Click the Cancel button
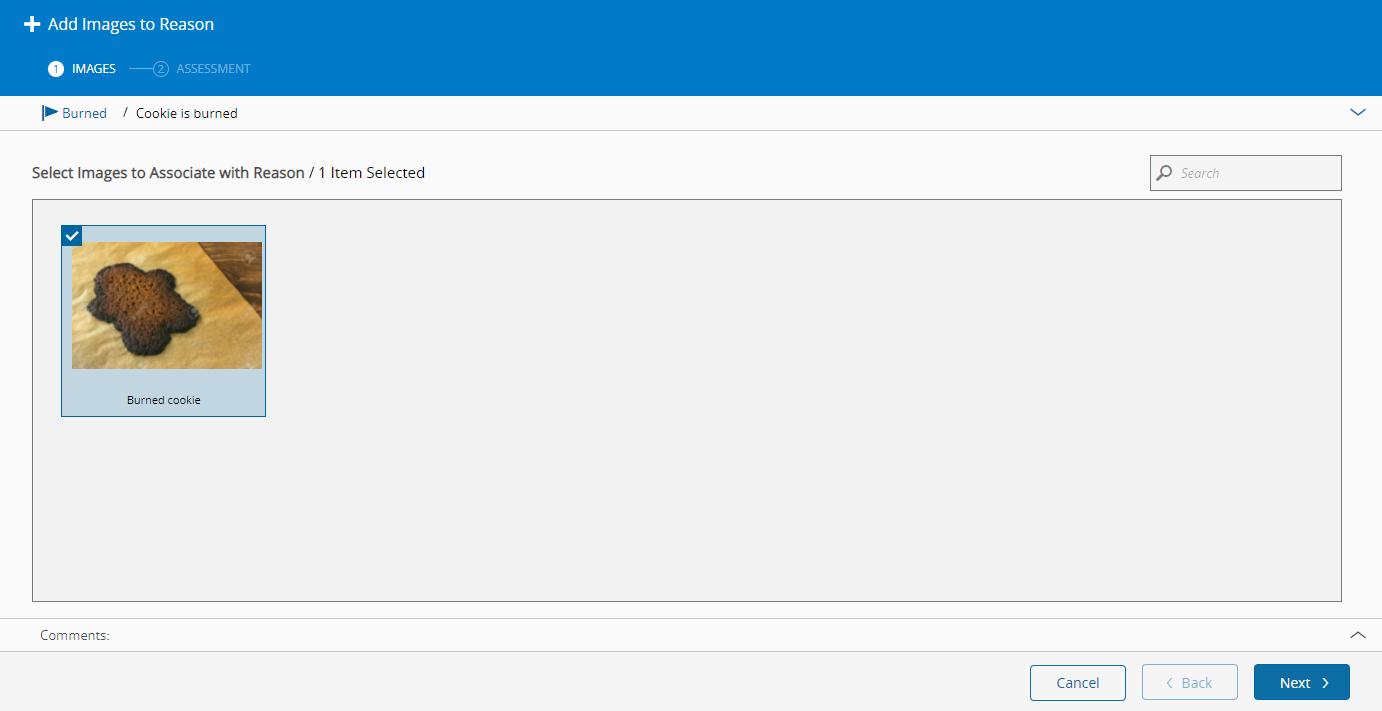The width and height of the screenshot is (1382, 711). pos(1078,682)
